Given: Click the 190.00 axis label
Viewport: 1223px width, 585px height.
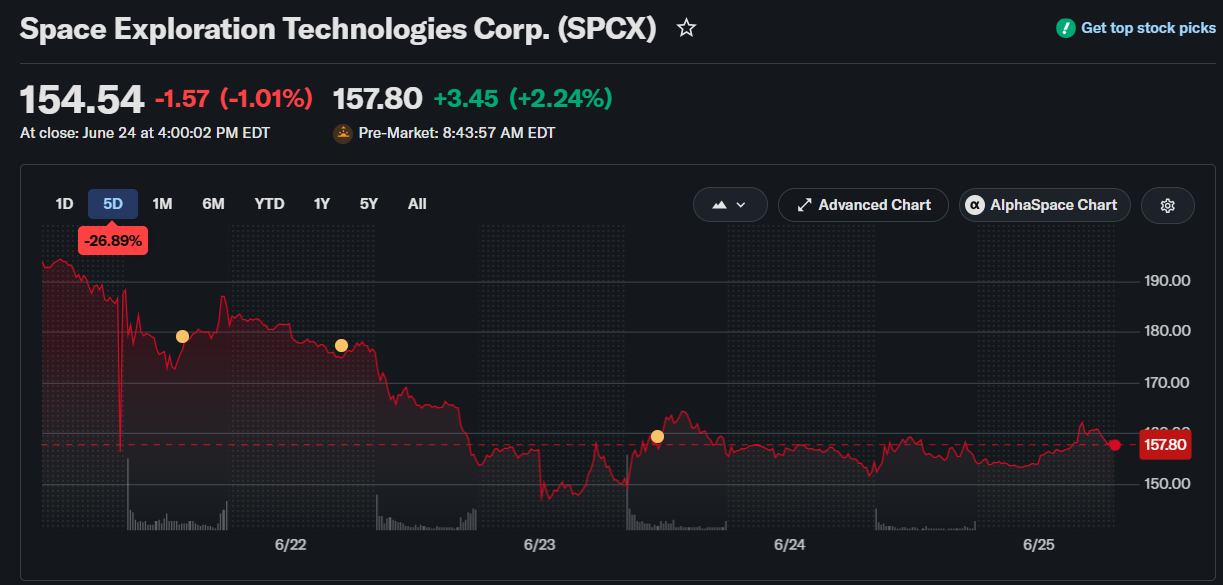Looking at the screenshot, I should tap(1167, 281).
